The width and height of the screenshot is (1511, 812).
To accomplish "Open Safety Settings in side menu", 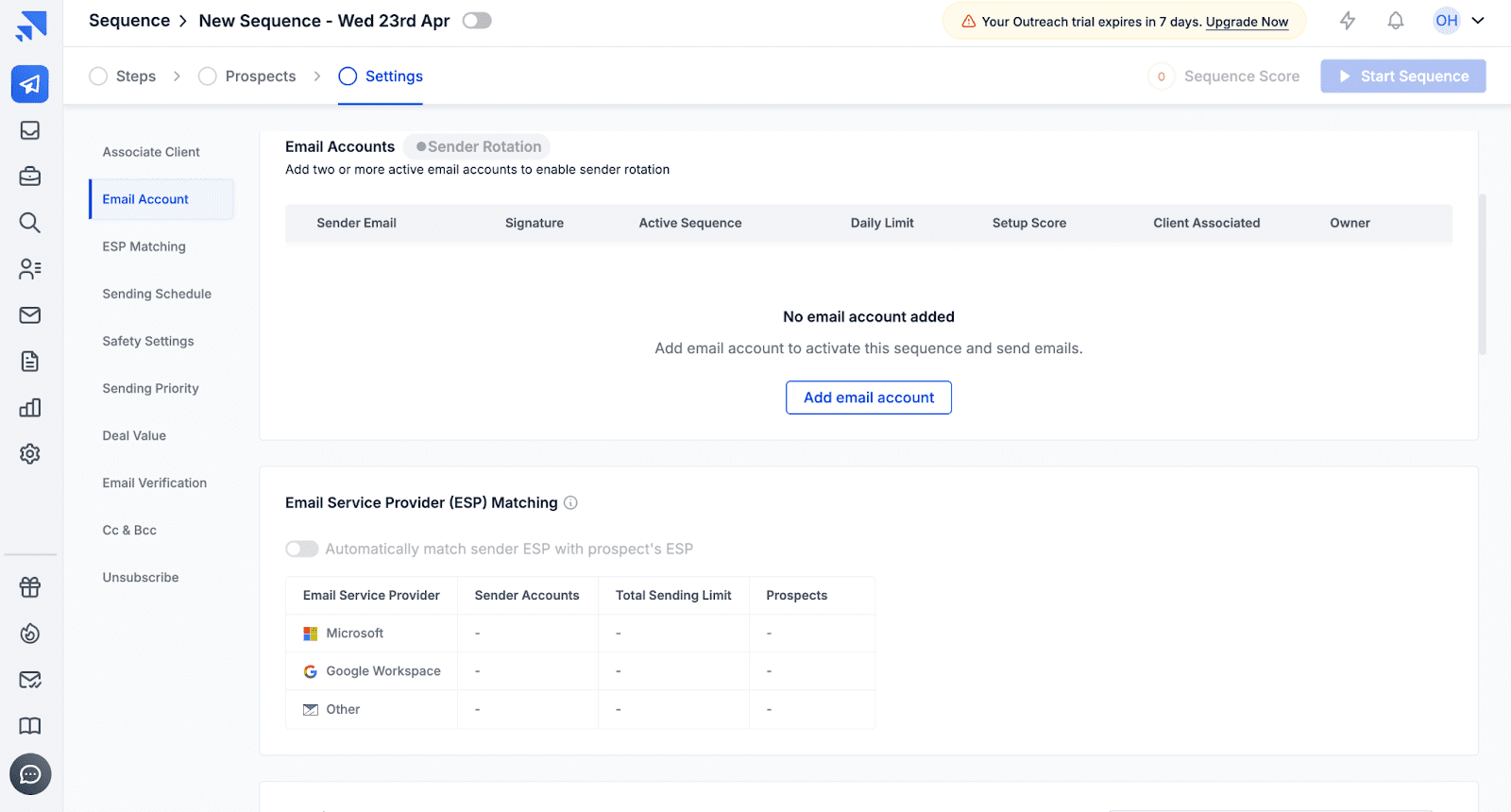I will click(148, 341).
